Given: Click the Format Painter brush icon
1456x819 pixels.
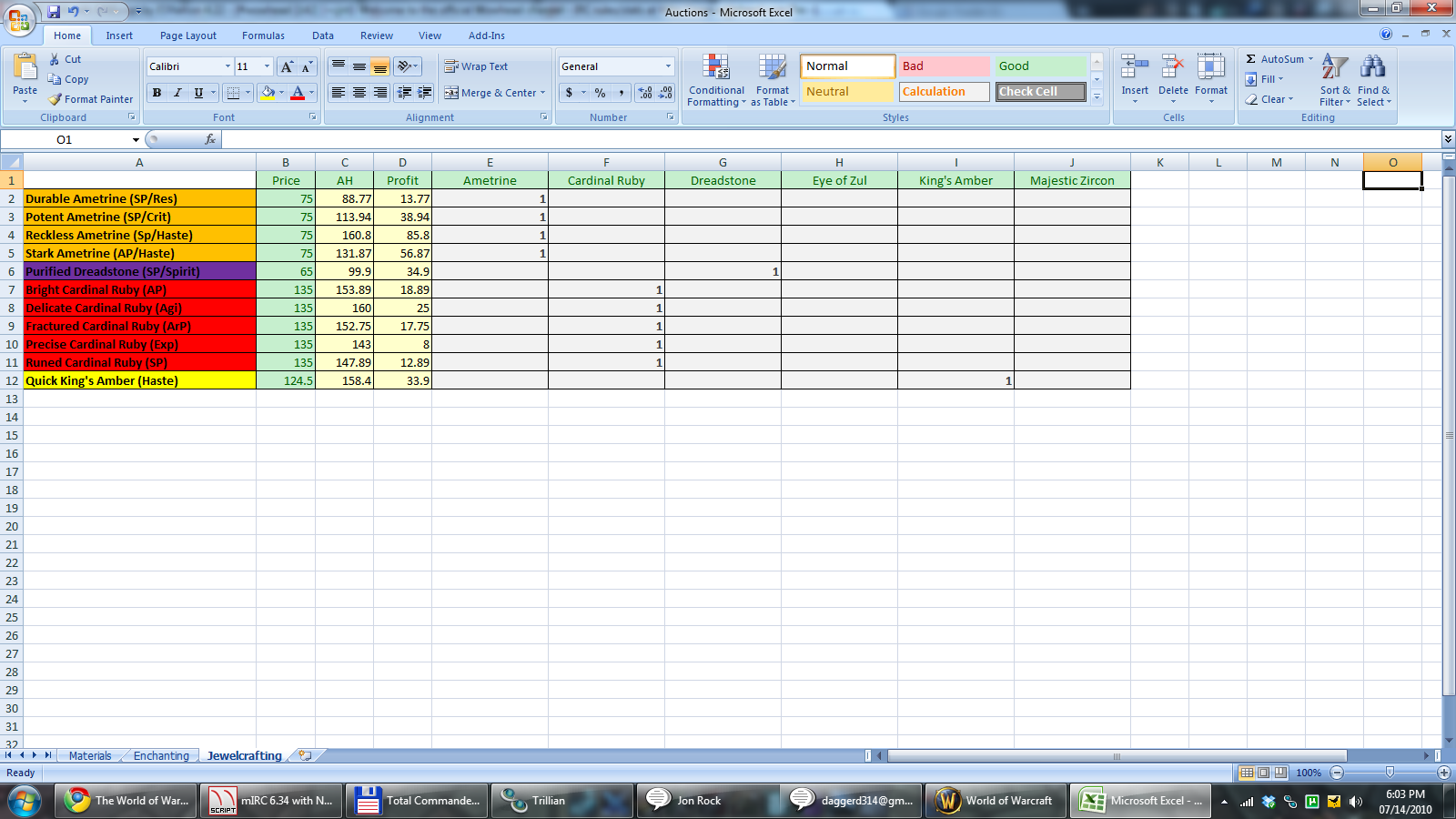Looking at the screenshot, I should coord(56,99).
